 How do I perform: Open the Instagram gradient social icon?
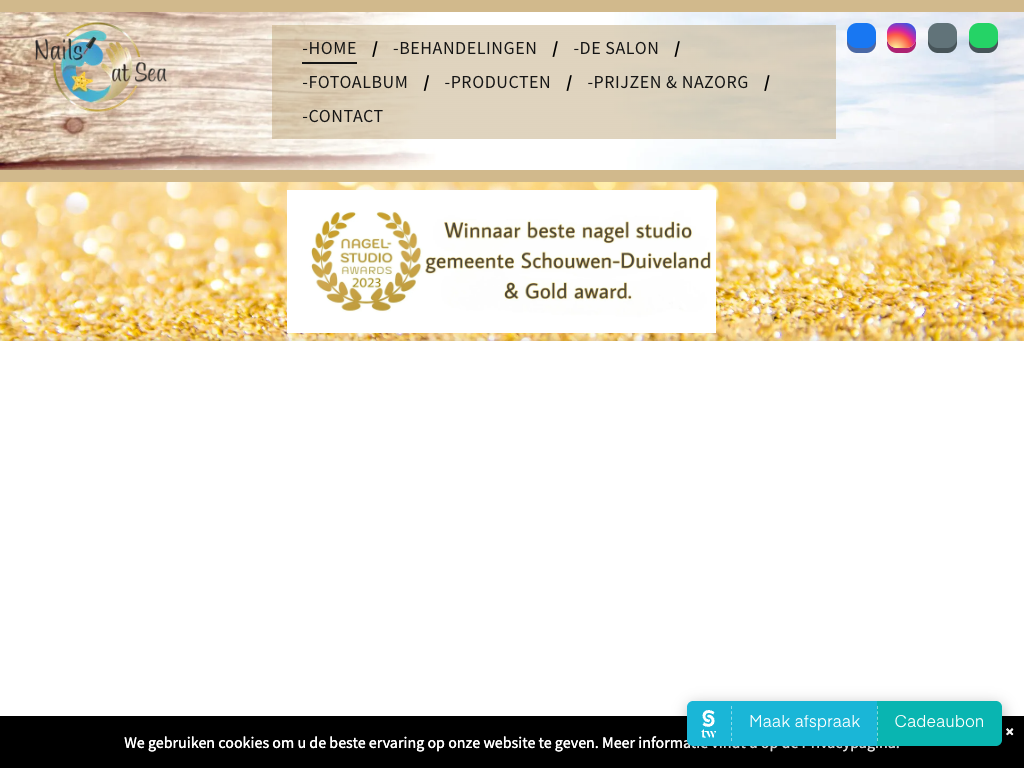(x=901, y=38)
